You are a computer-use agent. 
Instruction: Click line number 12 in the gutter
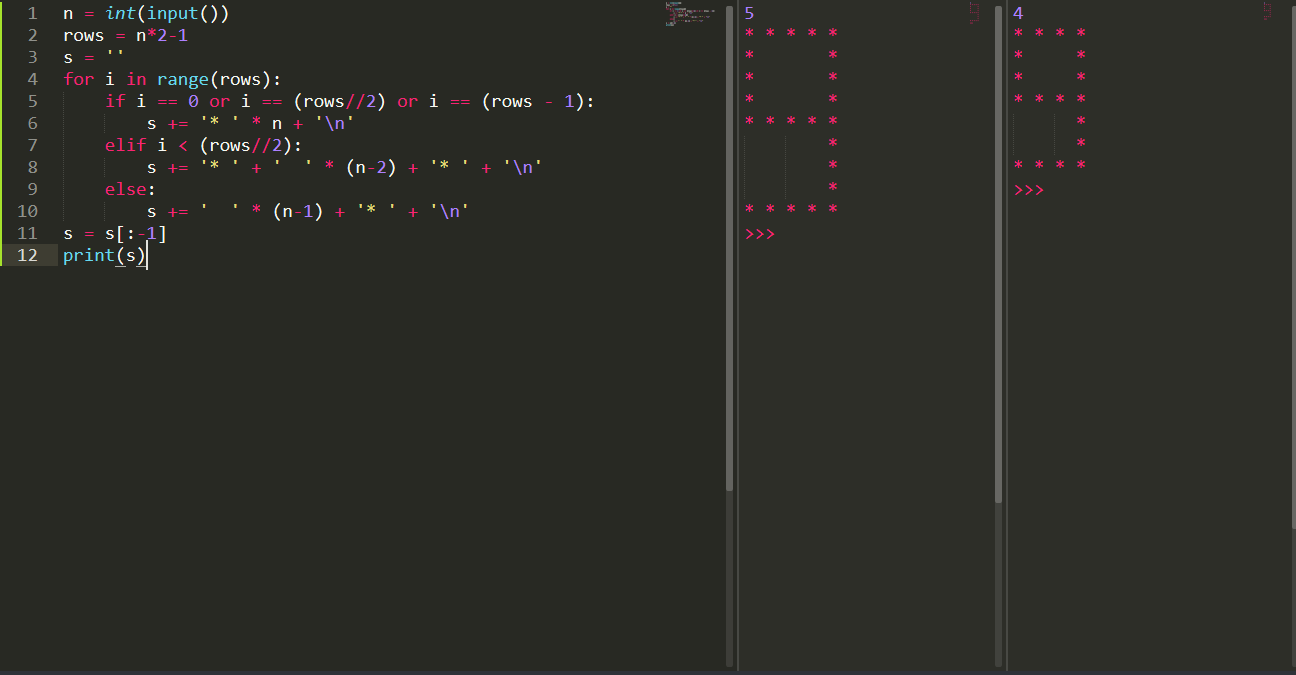(x=28, y=255)
